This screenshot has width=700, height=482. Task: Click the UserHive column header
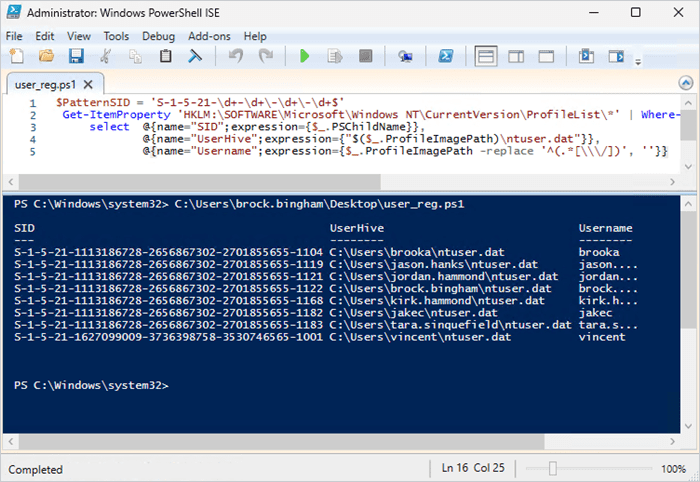pyautogui.click(x=357, y=228)
